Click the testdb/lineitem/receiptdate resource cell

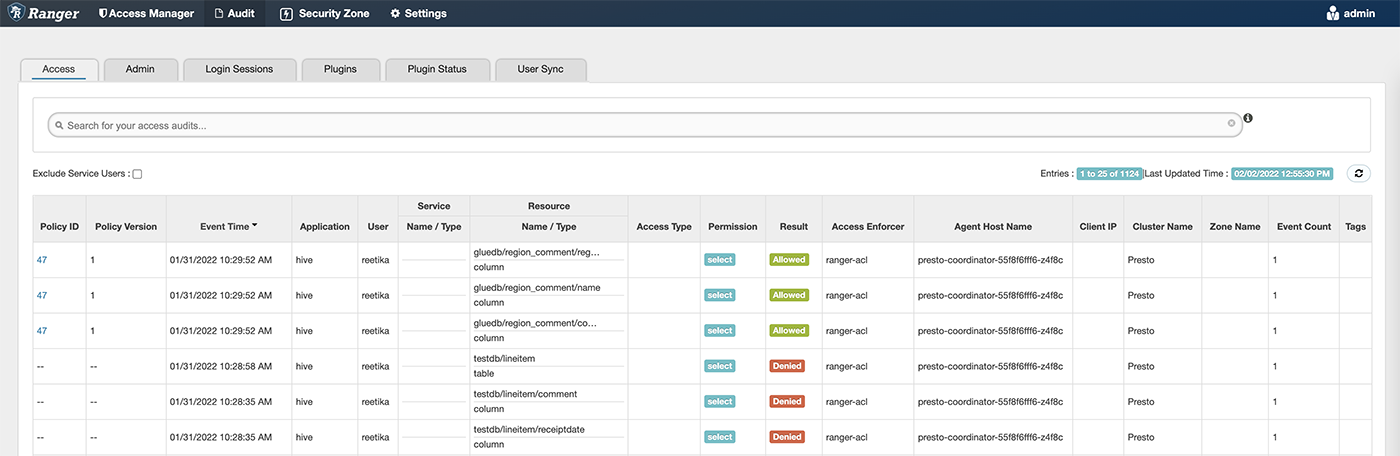point(548,437)
